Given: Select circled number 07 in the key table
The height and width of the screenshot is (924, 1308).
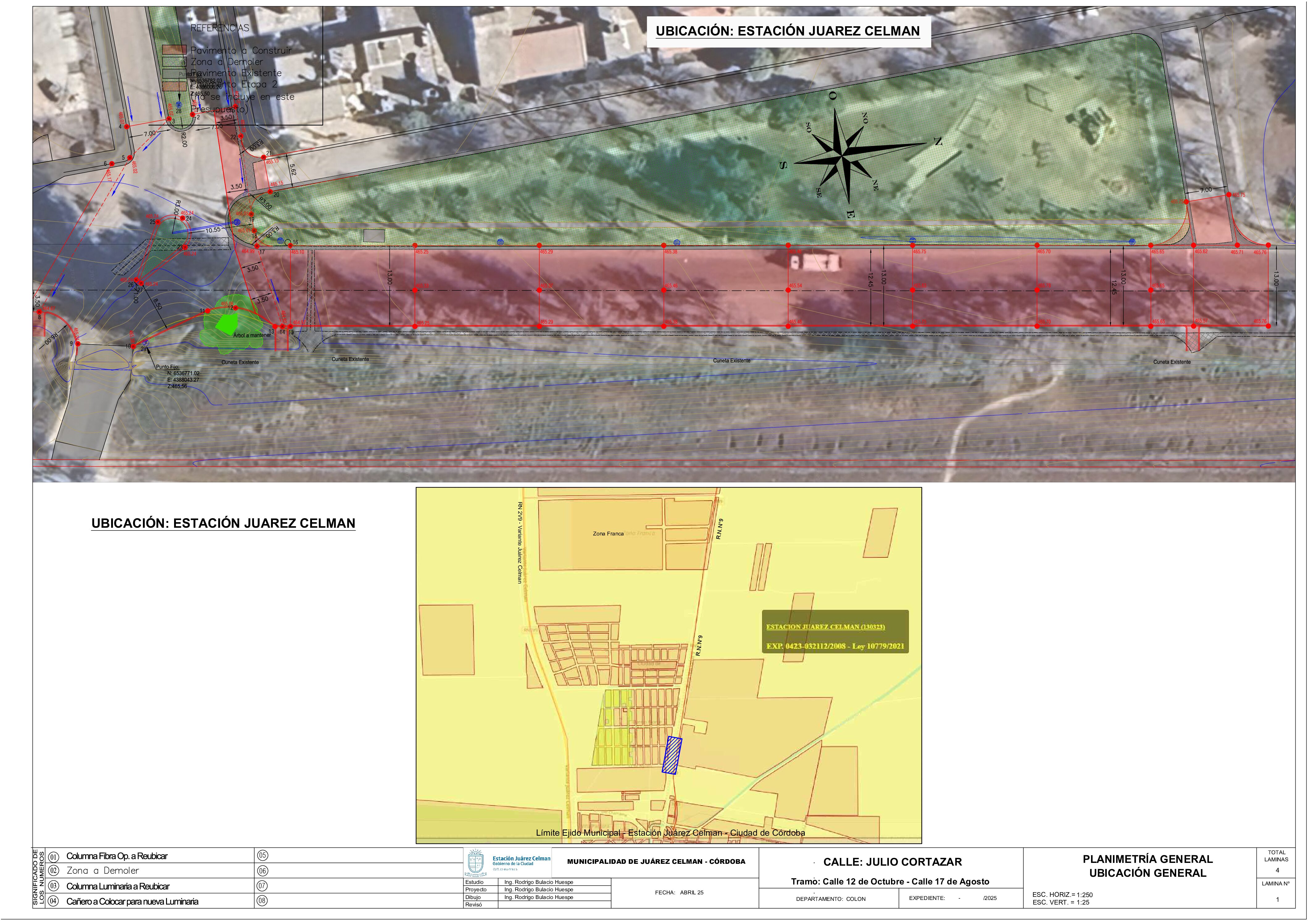Looking at the screenshot, I should [x=263, y=886].
